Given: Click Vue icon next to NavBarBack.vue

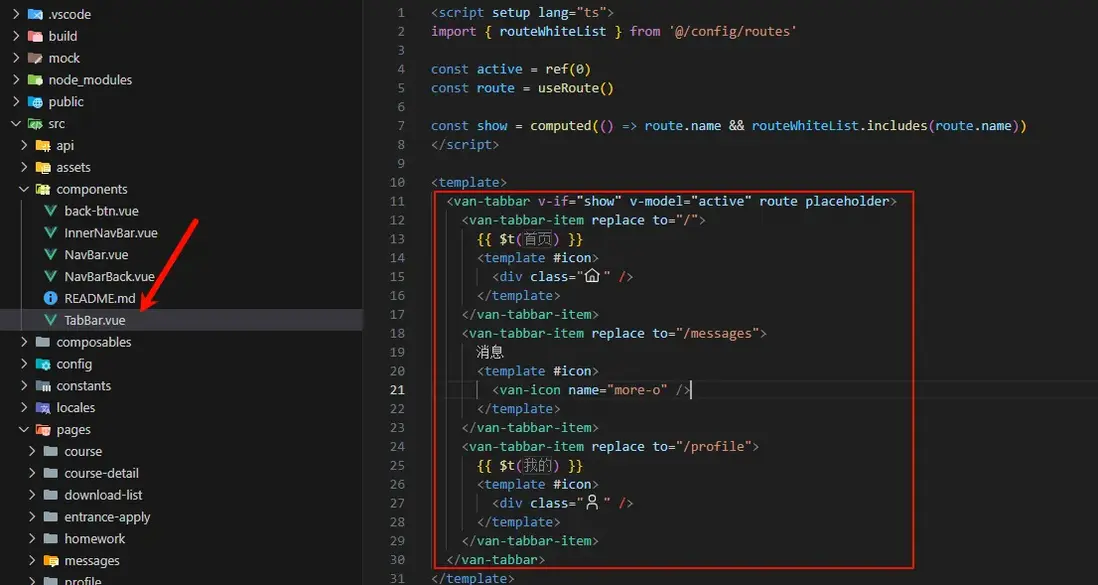Looking at the screenshot, I should point(50,276).
